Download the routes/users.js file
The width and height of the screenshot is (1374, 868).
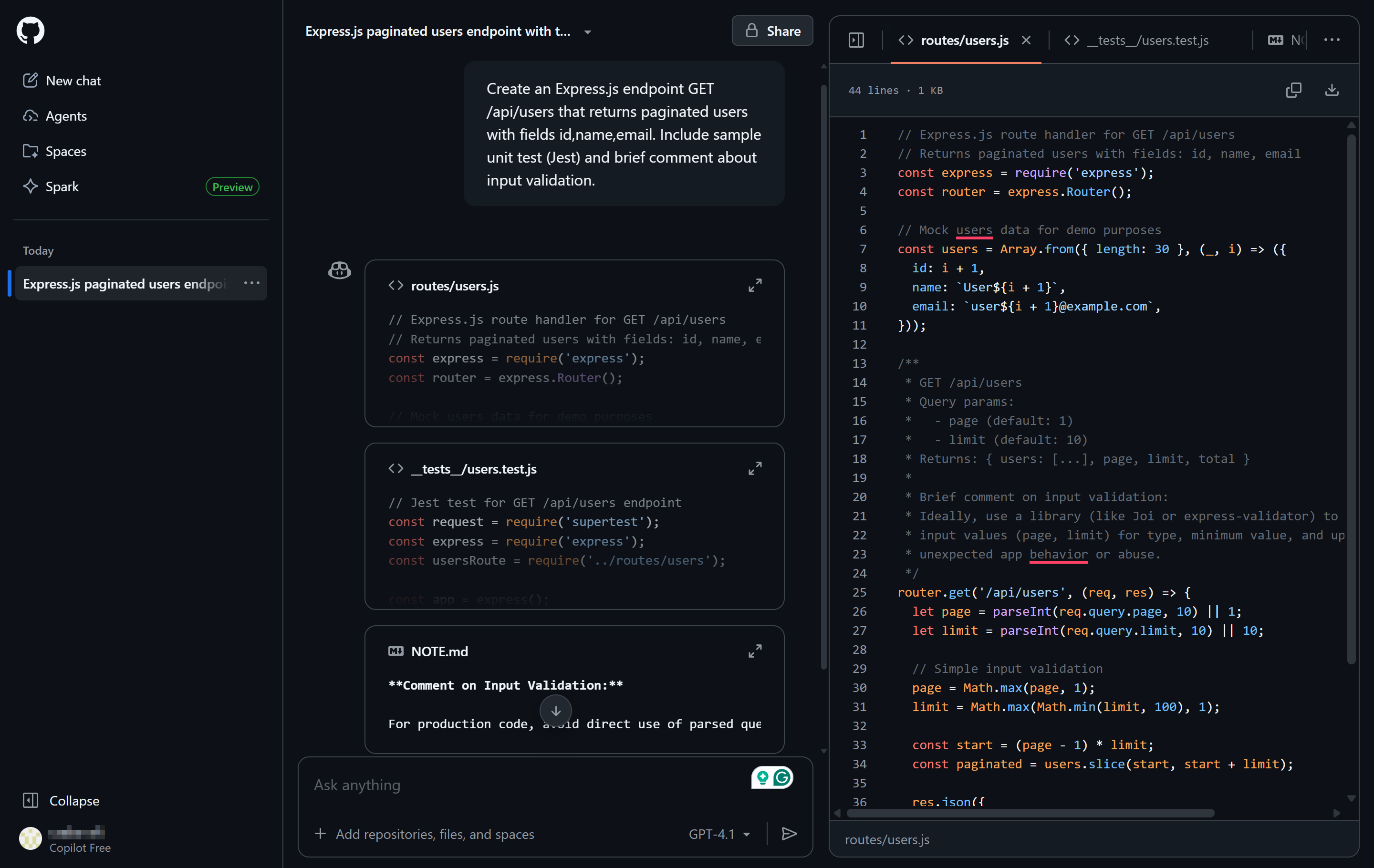(x=1332, y=90)
